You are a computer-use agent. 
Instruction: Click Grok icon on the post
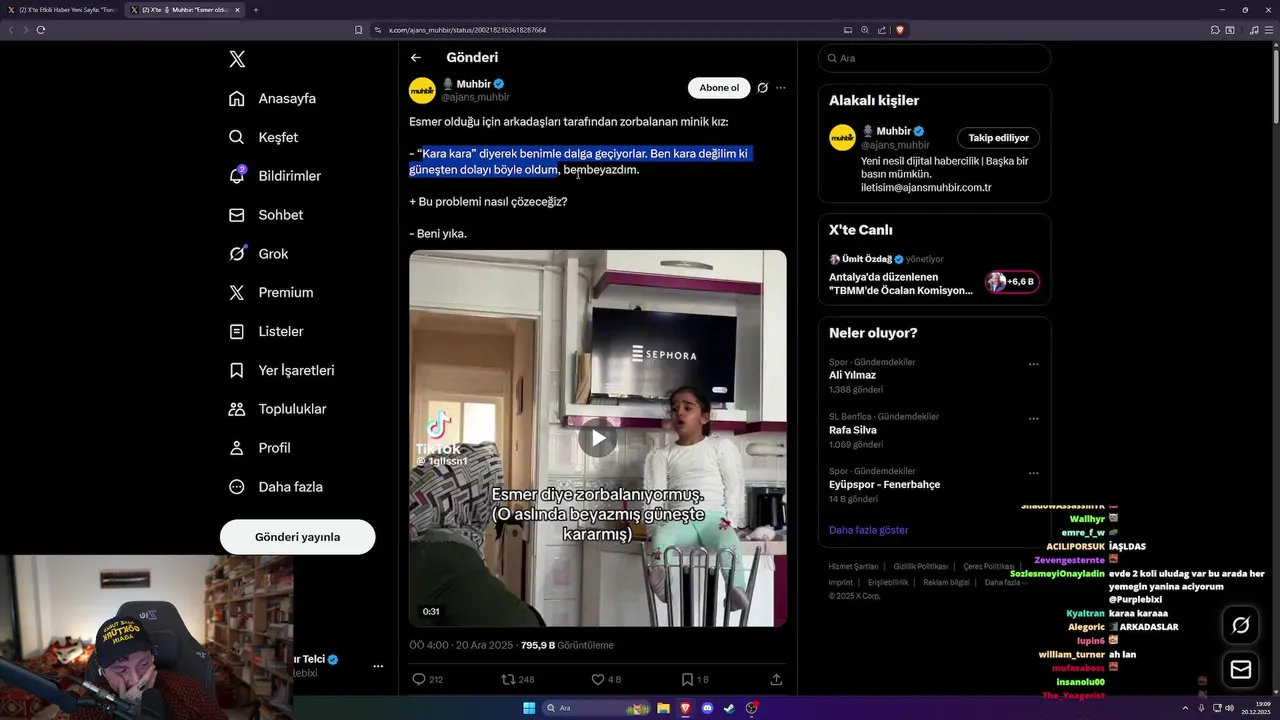click(762, 88)
